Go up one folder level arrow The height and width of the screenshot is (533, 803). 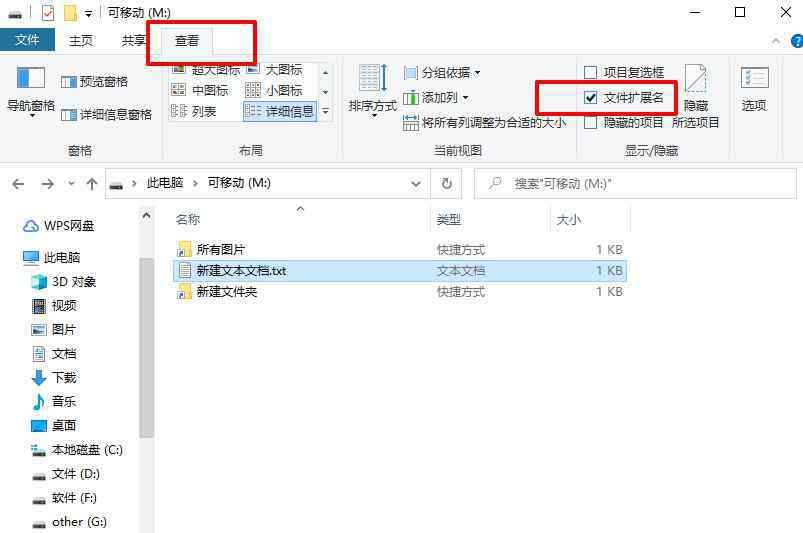coord(92,183)
